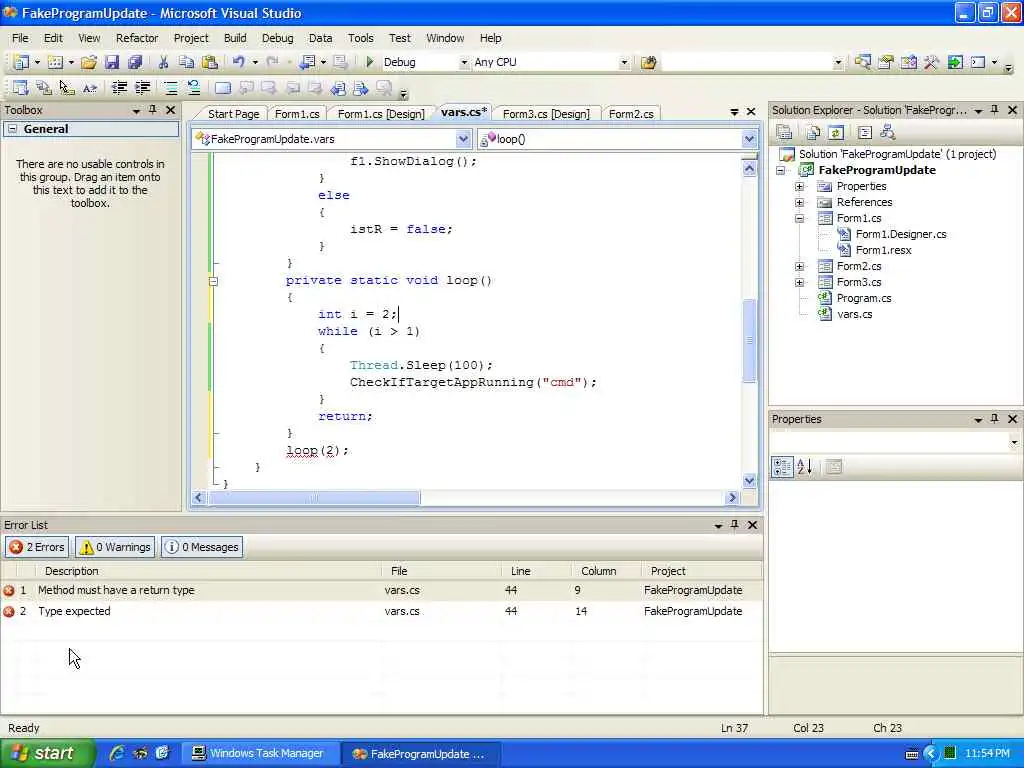Comment out the selected lines icon
Image resolution: width=1024 pixels, height=768 pixels.
click(x=170, y=88)
